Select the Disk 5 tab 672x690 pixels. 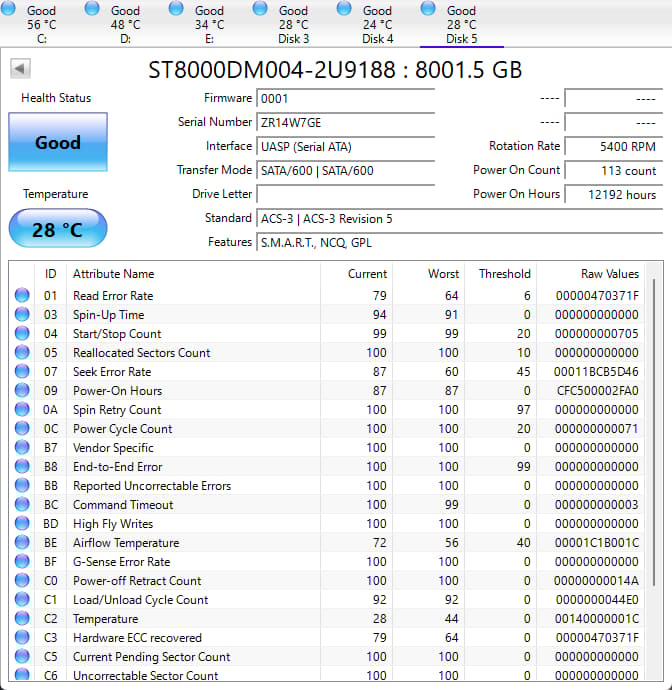coord(462,24)
